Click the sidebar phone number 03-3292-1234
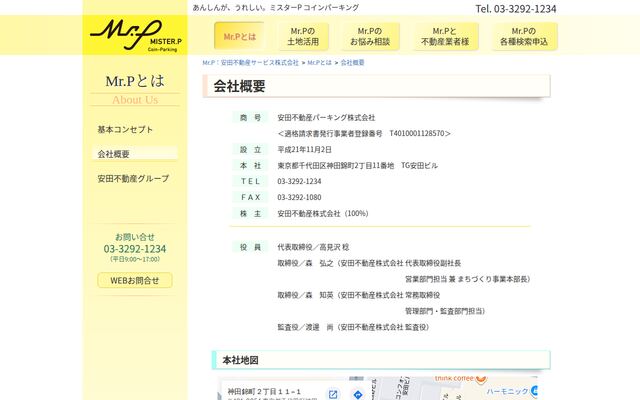This screenshot has height=400, width=640. click(x=135, y=249)
